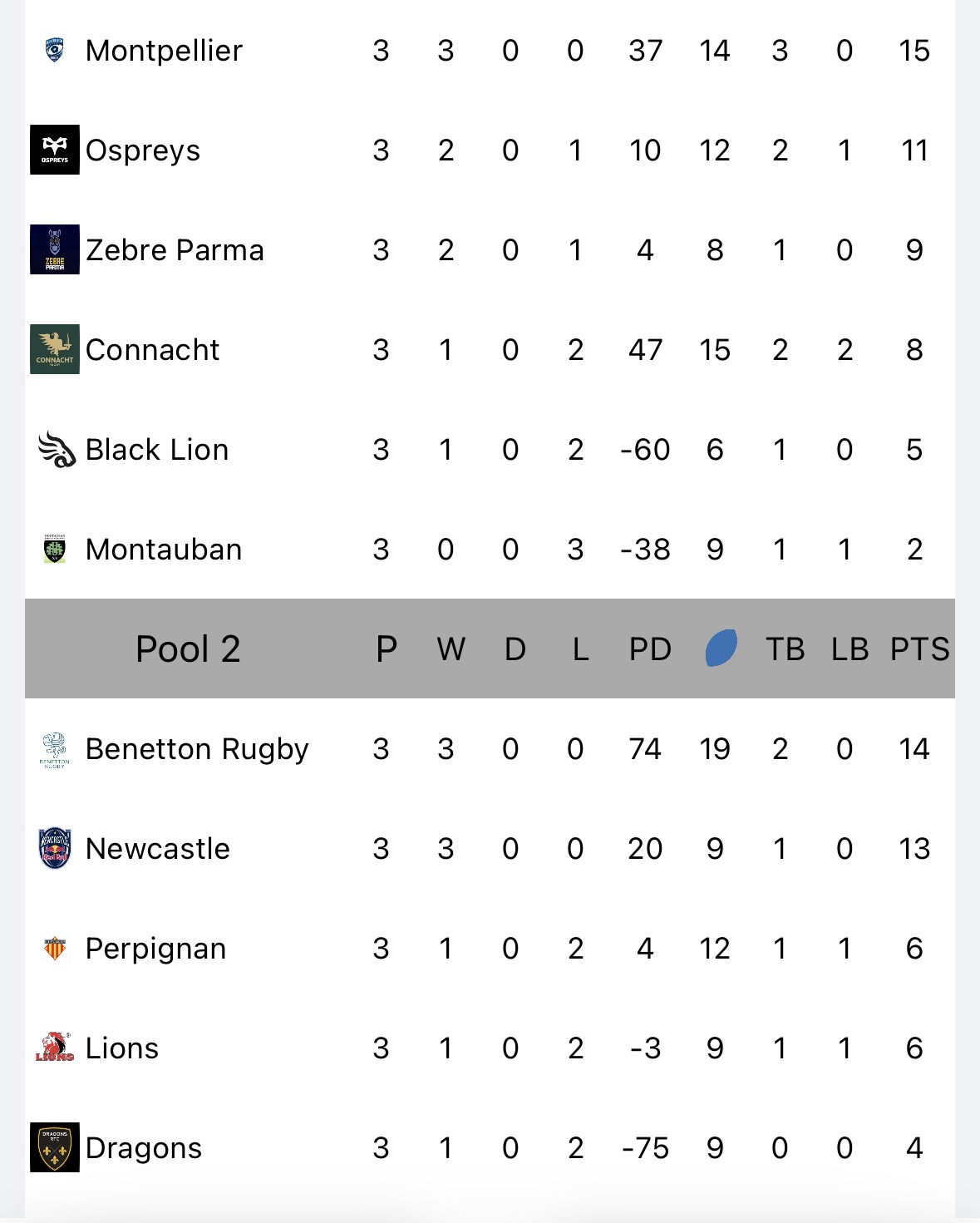Open the Benetton Rugby team name
The height and width of the screenshot is (1223, 980).
point(197,749)
